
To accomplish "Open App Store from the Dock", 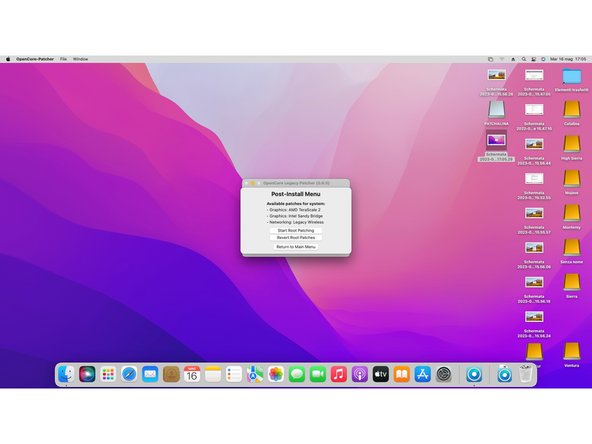I will pyautogui.click(x=422, y=374).
